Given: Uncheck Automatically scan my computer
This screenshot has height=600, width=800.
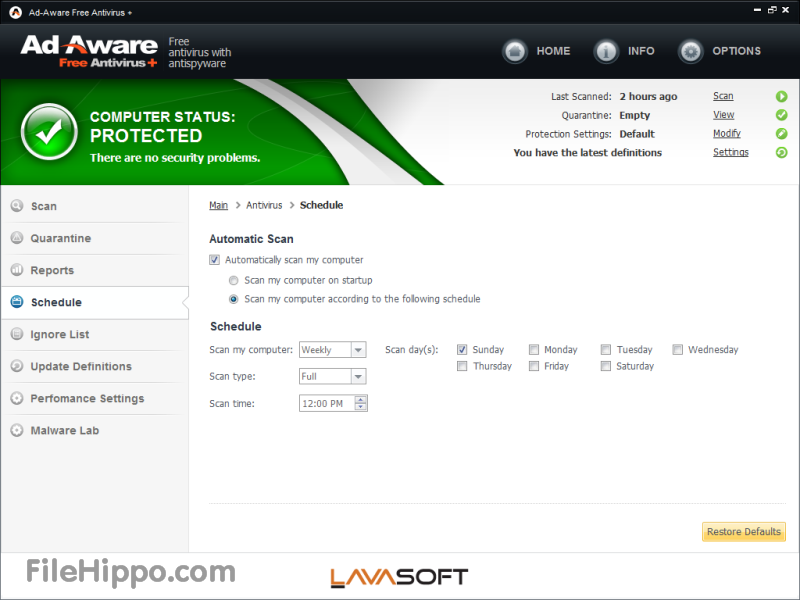Looking at the screenshot, I should coord(214,260).
